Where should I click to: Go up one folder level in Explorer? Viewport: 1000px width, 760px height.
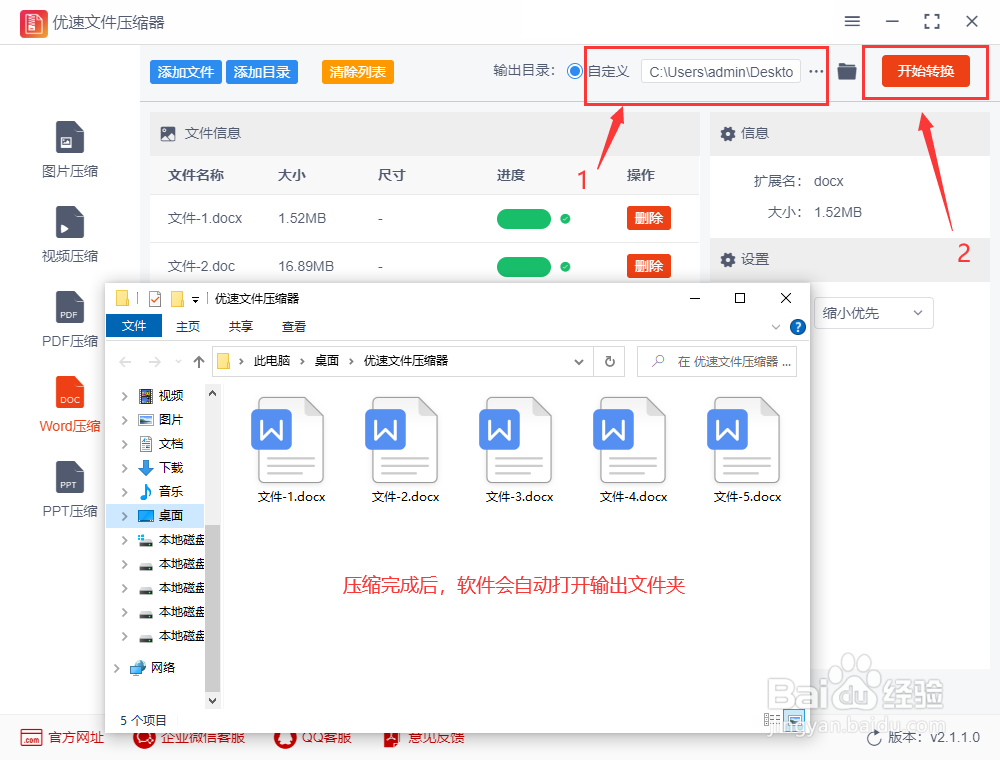[199, 362]
